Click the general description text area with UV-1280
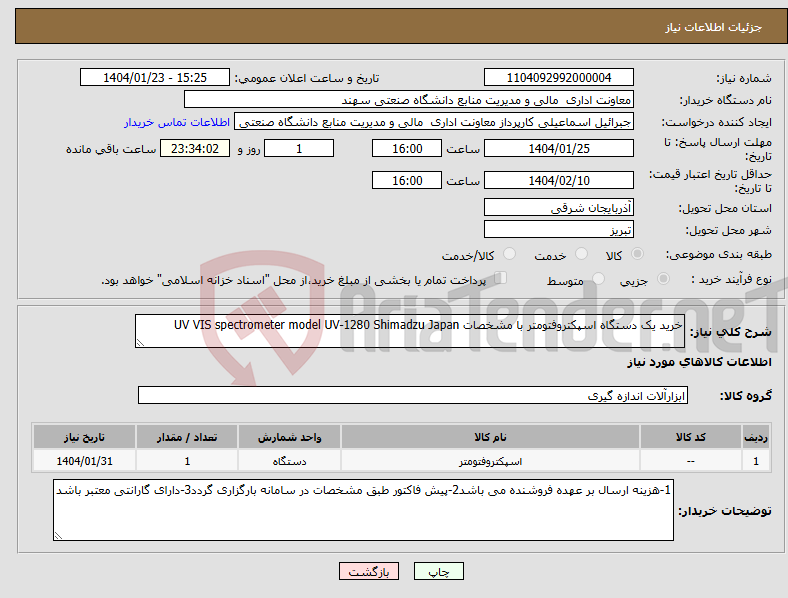 [410, 331]
